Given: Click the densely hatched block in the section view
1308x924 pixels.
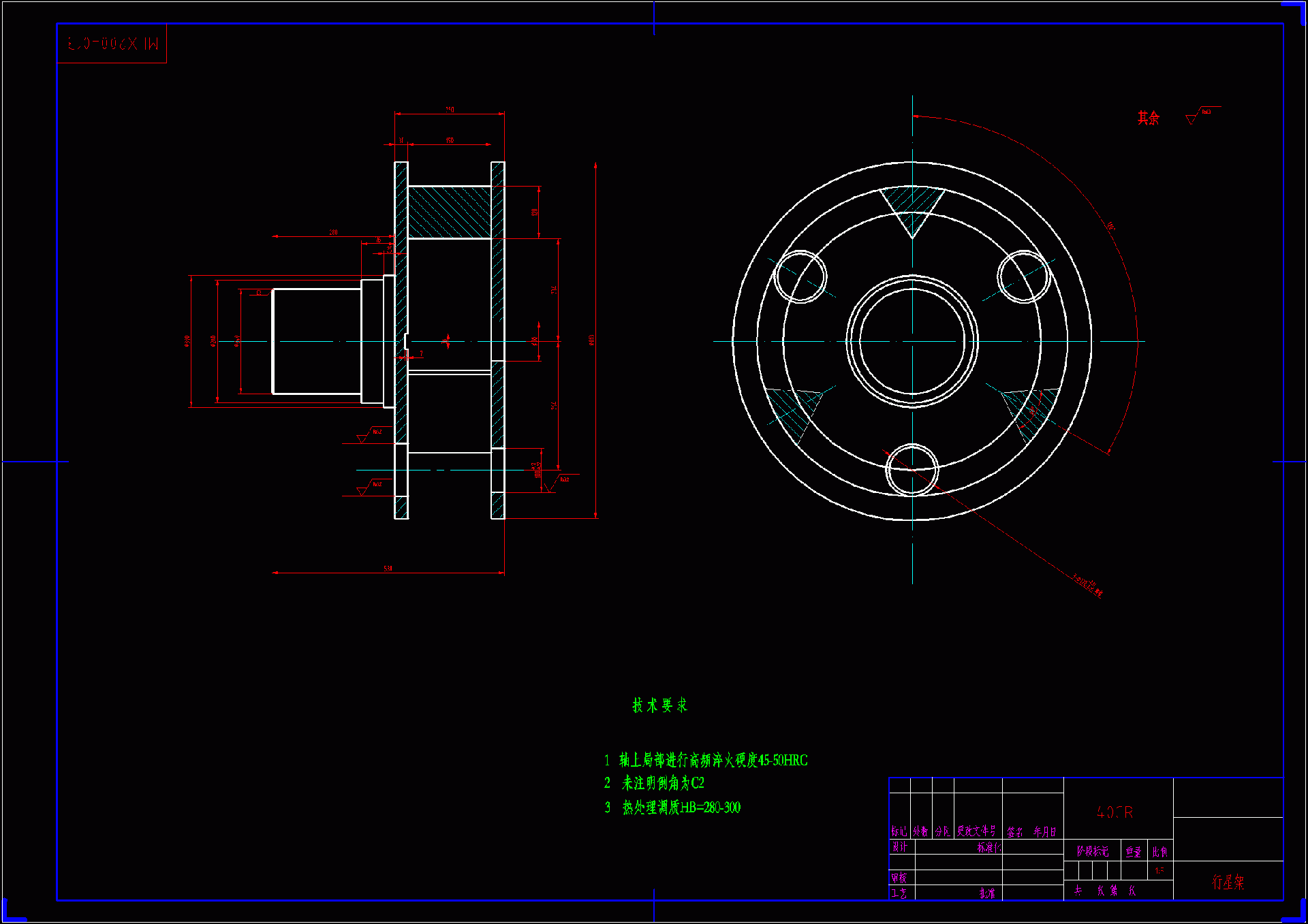Looking at the screenshot, I should pyautogui.click(x=449, y=212).
